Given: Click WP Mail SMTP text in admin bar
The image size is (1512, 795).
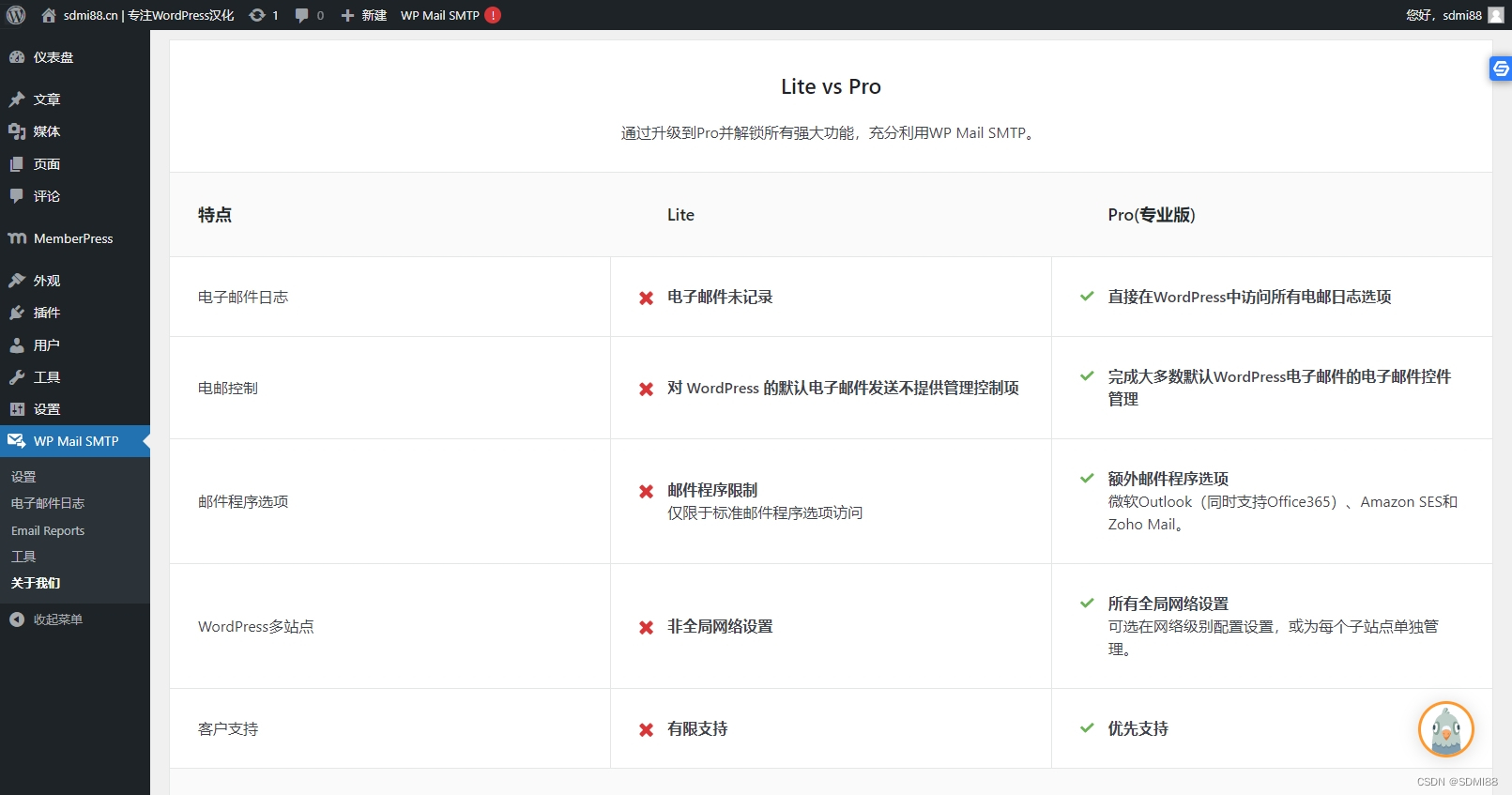Looking at the screenshot, I should tap(440, 15).
